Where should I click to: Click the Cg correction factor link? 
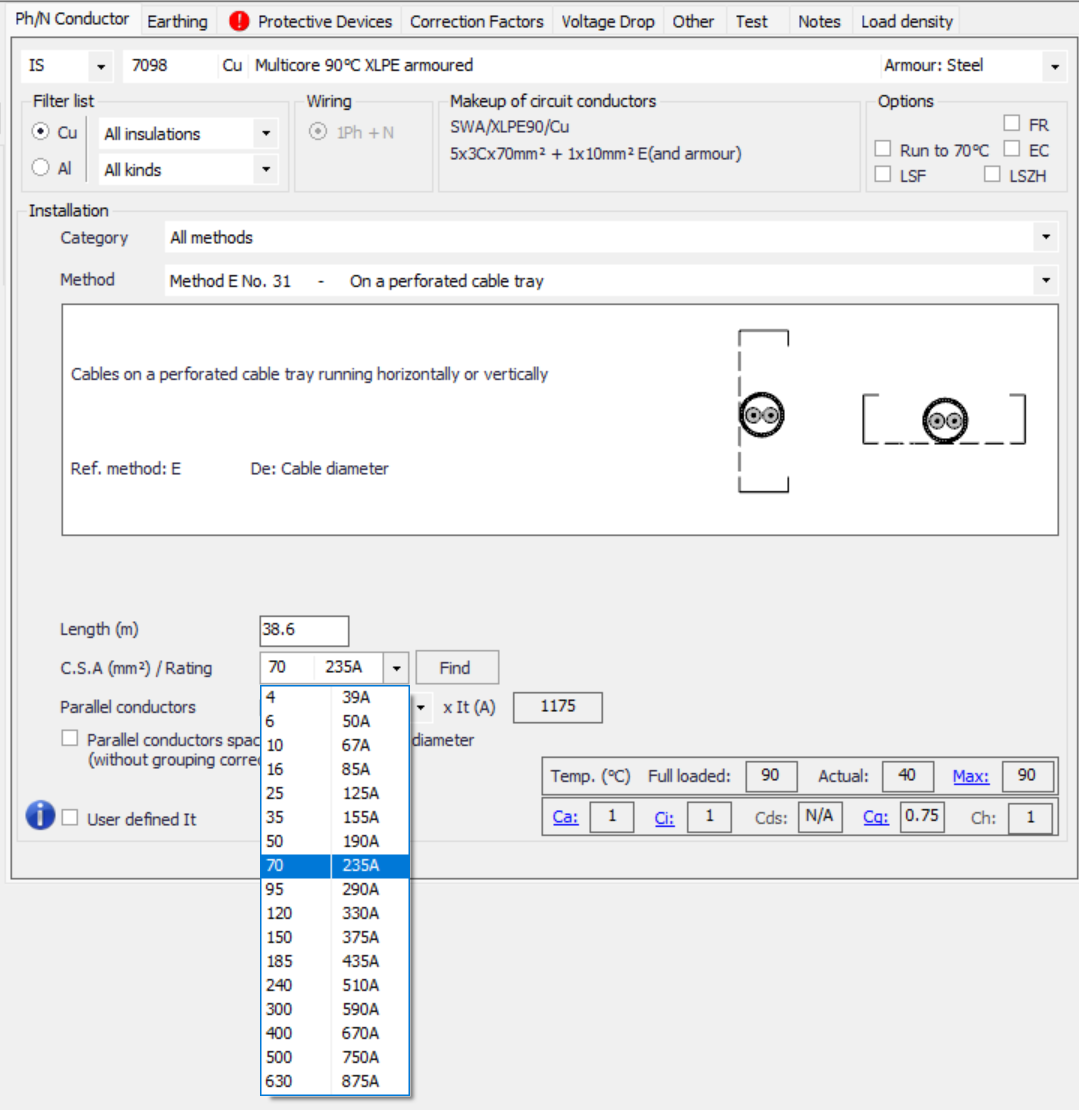point(876,817)
